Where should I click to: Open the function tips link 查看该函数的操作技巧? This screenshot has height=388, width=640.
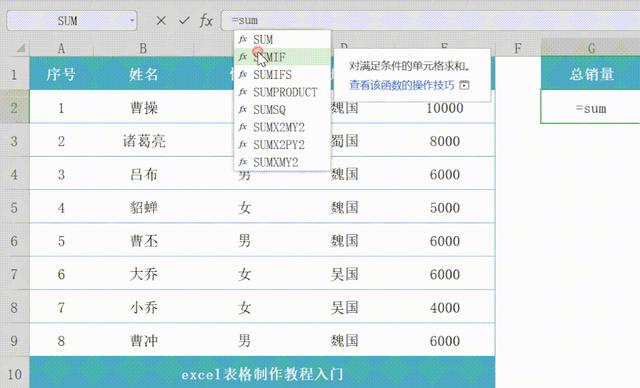402,85
